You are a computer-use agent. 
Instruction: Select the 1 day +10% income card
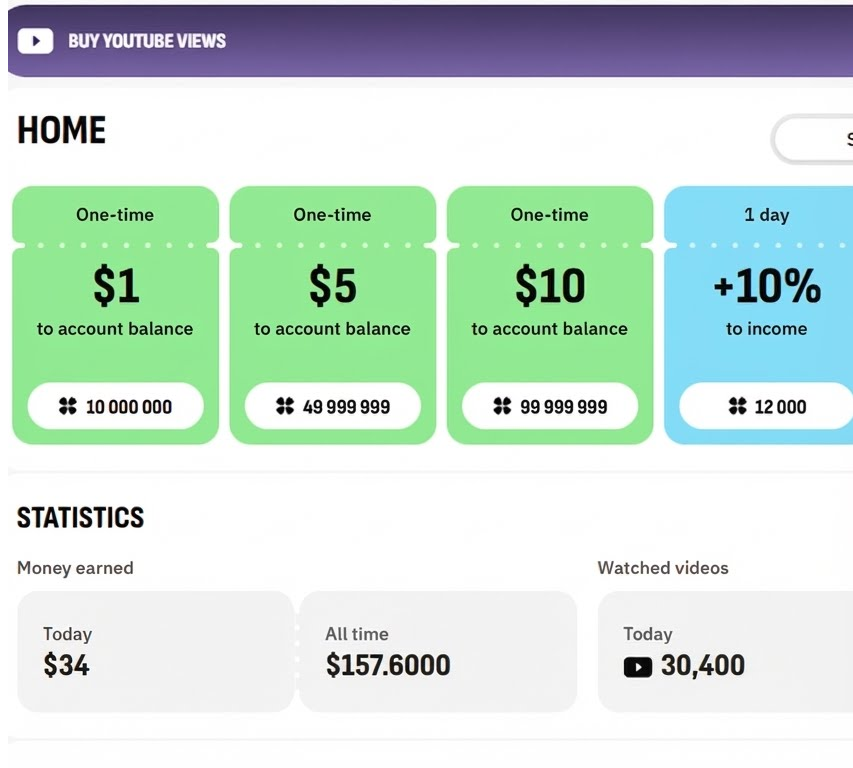coord(766,300)
